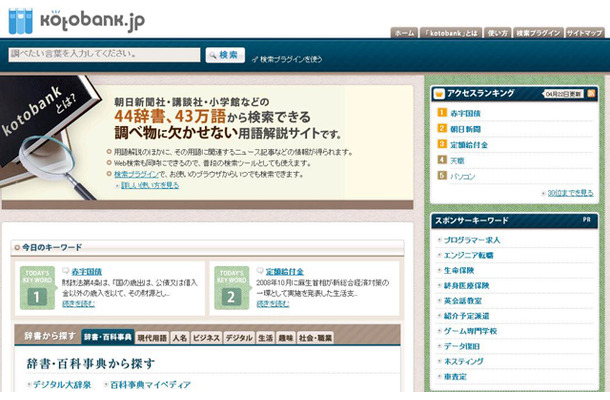Open sponsor keyword 紹介予定派遣
The width and height of the screenshot is (610, 400).
tap(466, 316)
